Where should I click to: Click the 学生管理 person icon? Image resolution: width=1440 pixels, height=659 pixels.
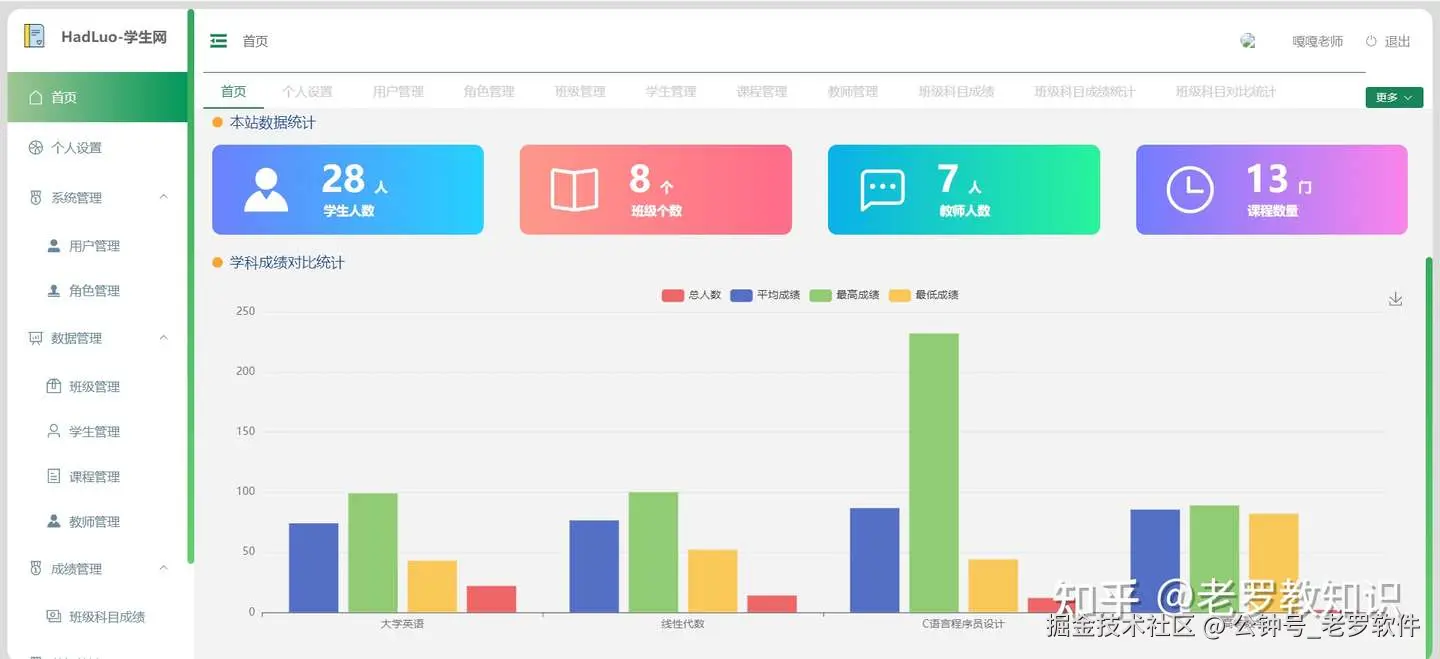pos(54,431)
